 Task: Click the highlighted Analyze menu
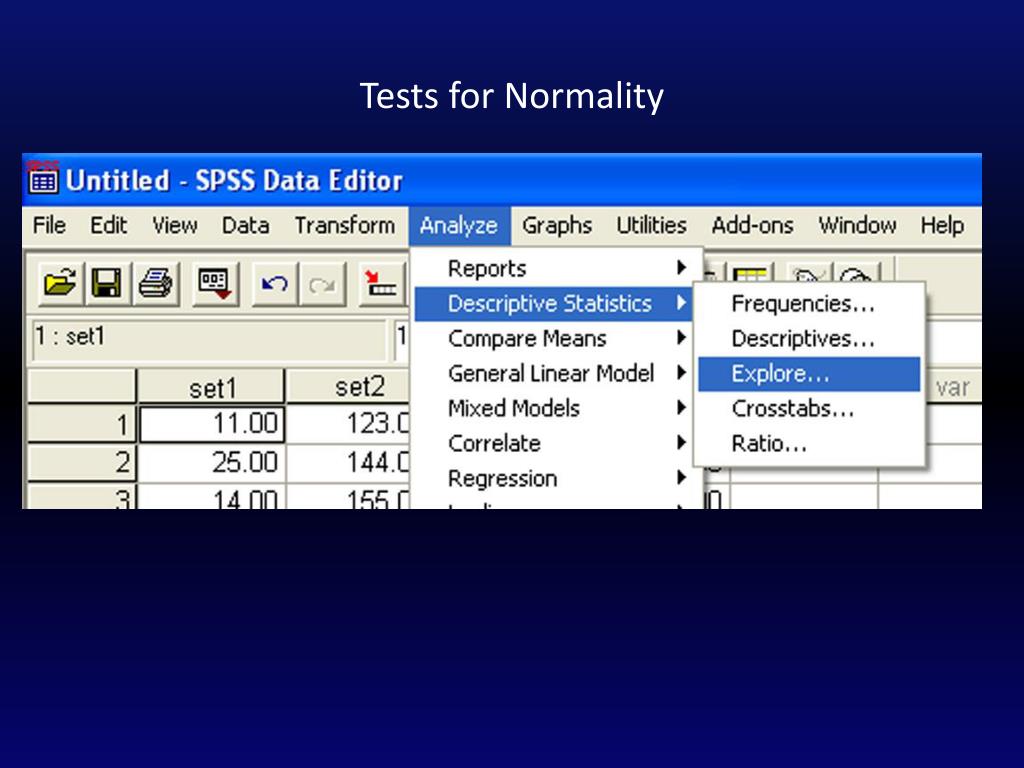coord(459,226)
